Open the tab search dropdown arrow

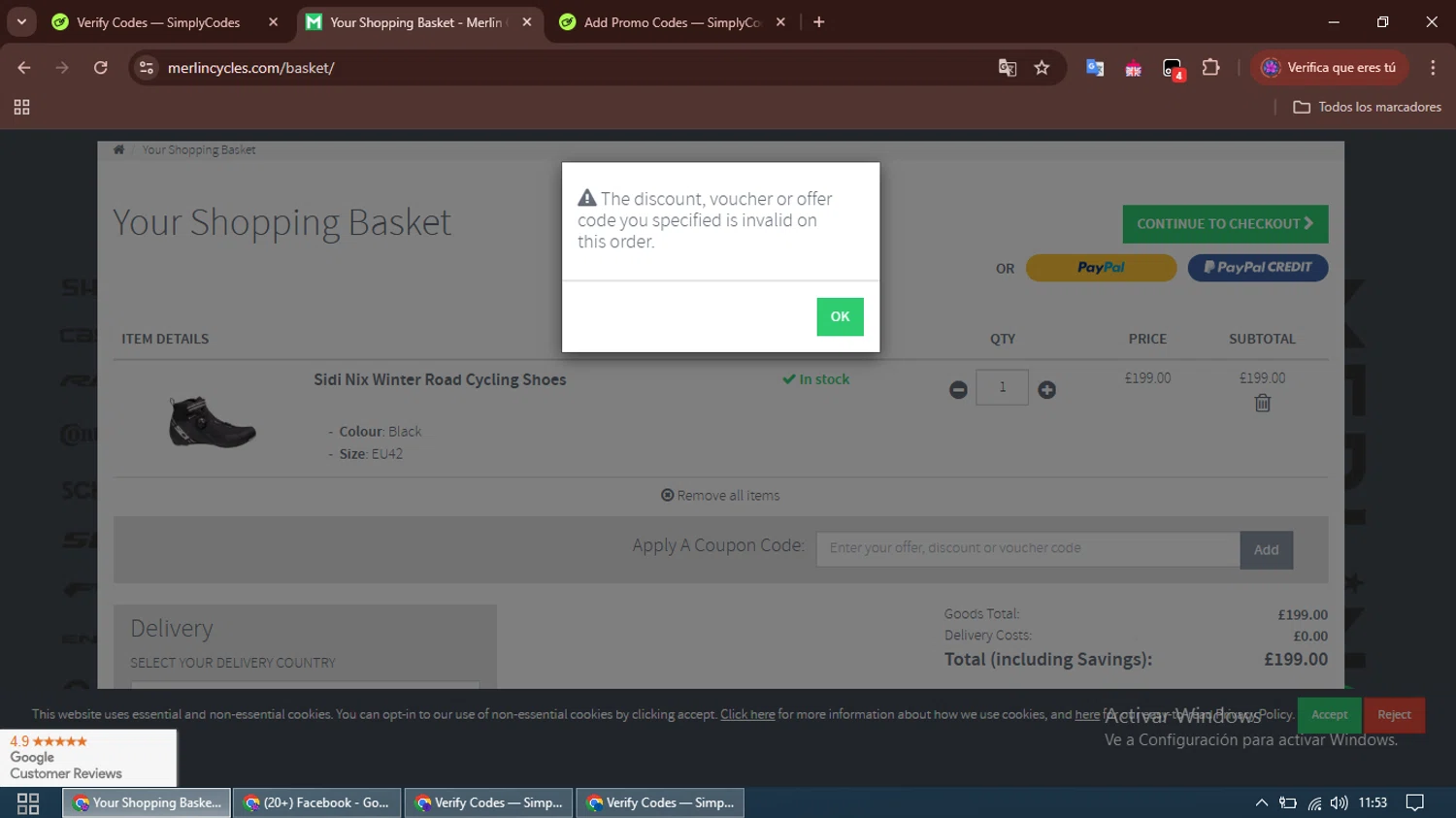point(21,22)
